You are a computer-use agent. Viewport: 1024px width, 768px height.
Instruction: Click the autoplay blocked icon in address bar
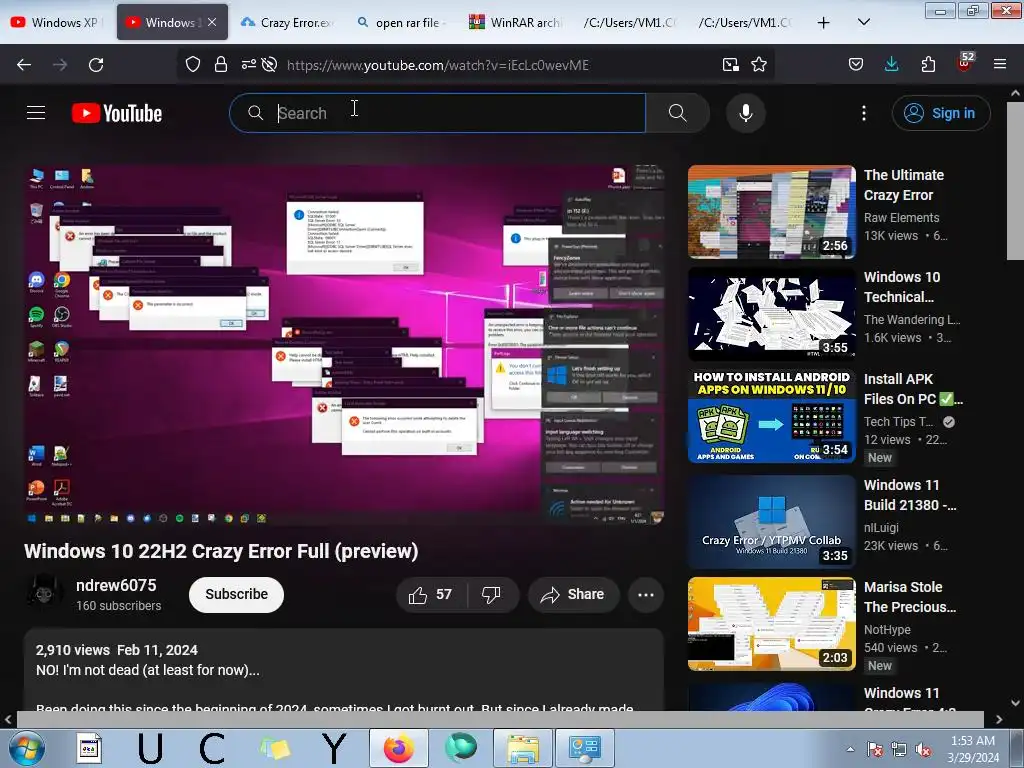click(269, 65)
